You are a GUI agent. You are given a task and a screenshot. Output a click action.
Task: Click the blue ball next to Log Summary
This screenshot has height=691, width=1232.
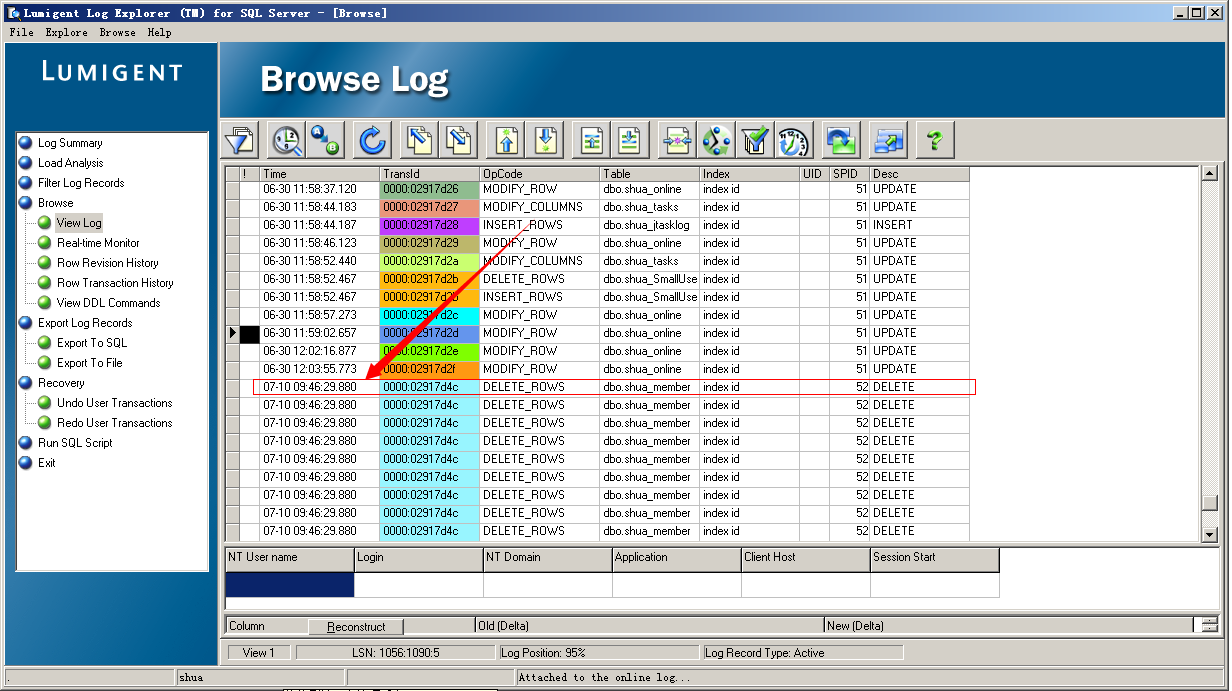pyautogui.click(x=26, y=143)
